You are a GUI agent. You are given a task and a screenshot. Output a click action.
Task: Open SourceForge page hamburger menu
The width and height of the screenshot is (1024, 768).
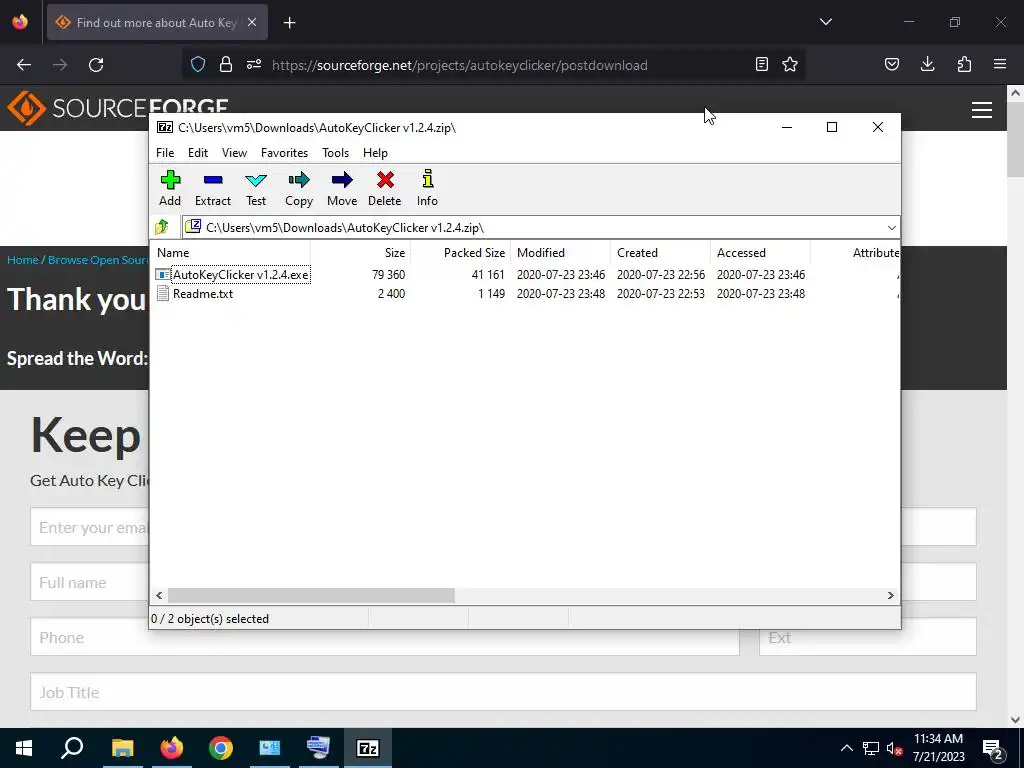982,110
